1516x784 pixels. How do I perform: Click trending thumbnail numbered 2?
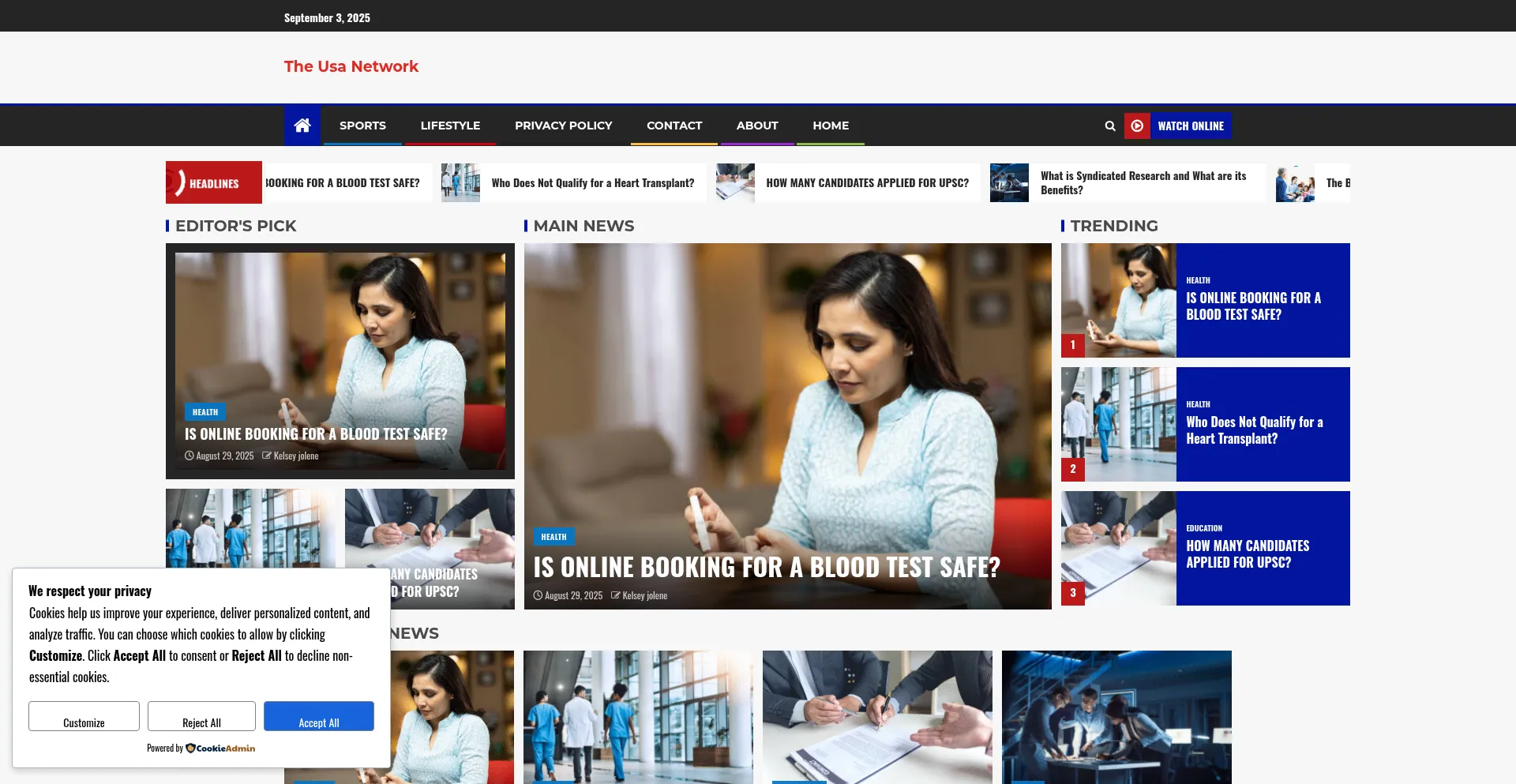[x=1119, y=424]
